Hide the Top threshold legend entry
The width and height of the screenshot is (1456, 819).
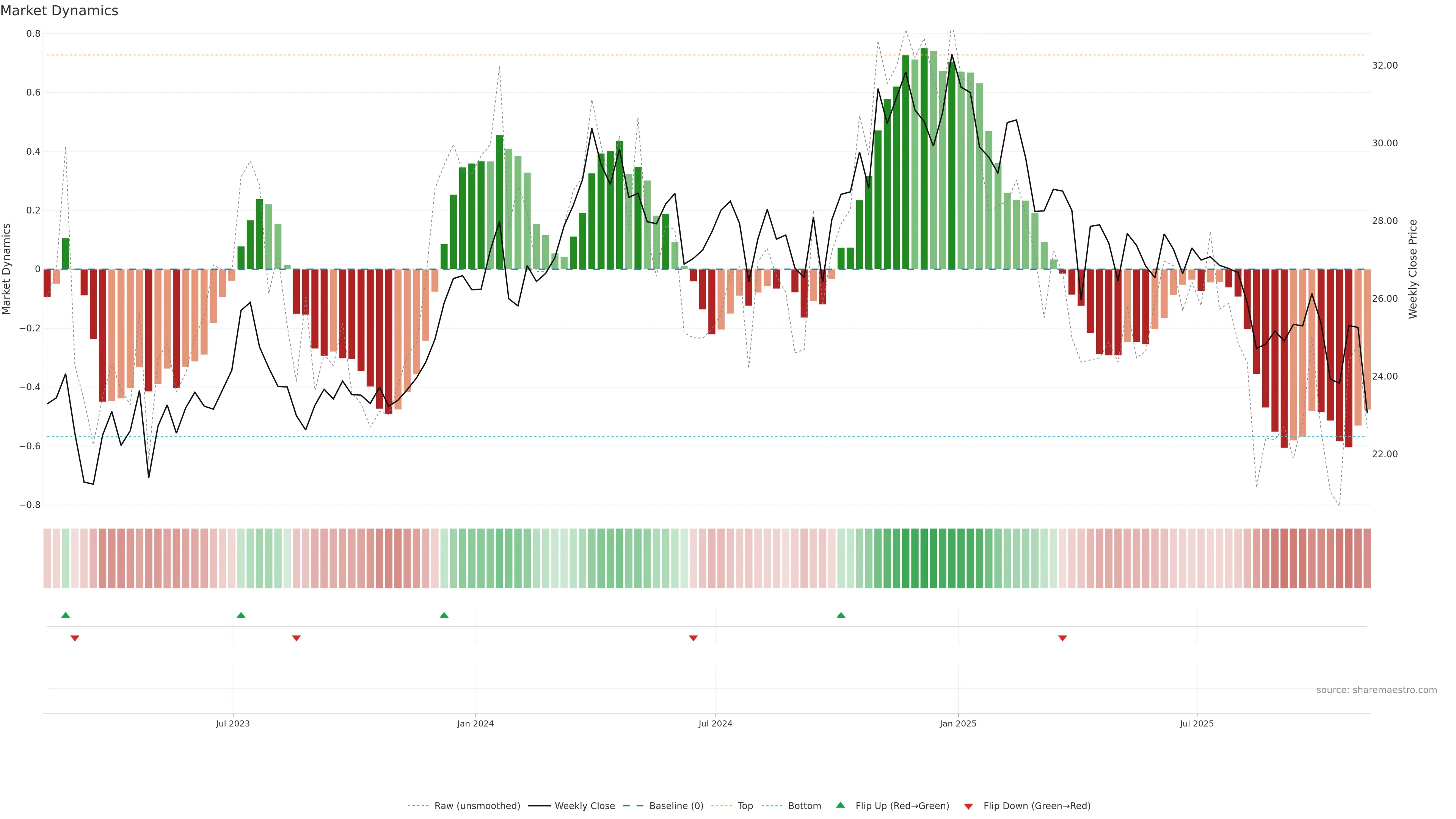pyautogui.click(x=745, y=806)
